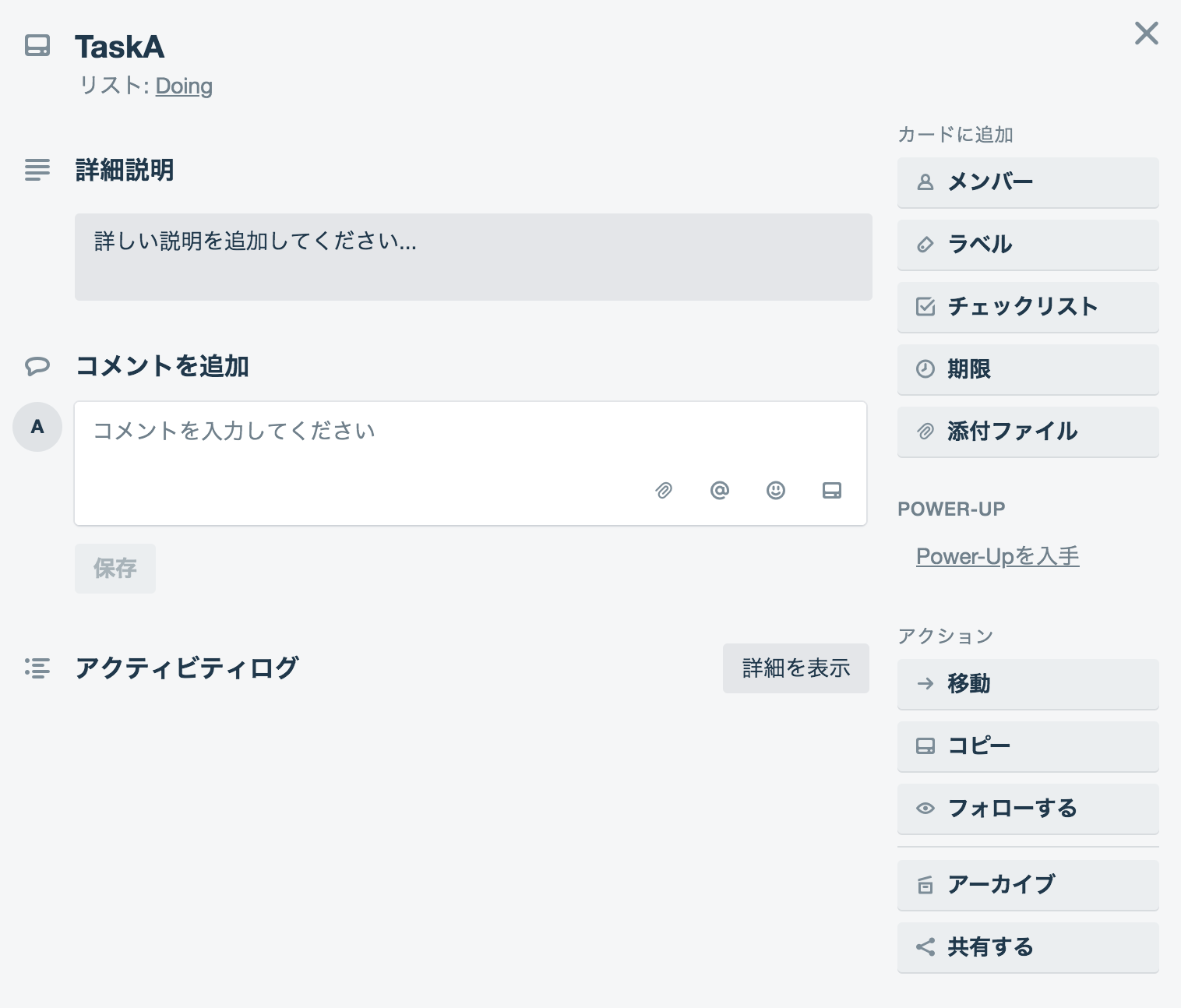
Task: Expand activity with 詳細を表示 button
Action: 795,668
